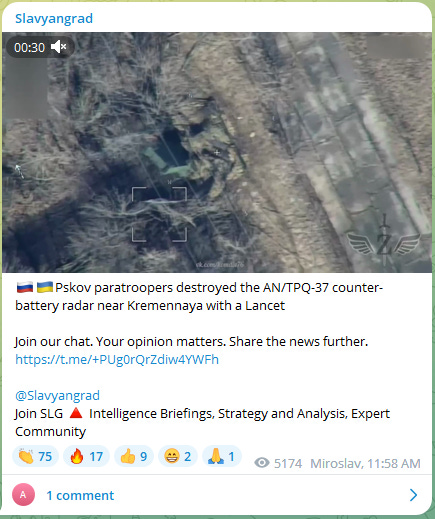Open the @Slavyangrad mention link
This screenshot has width=435, height=519.
click(57, 395)
